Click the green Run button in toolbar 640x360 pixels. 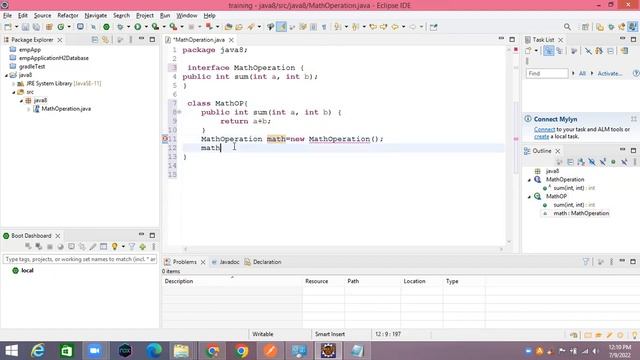[138, 27]
